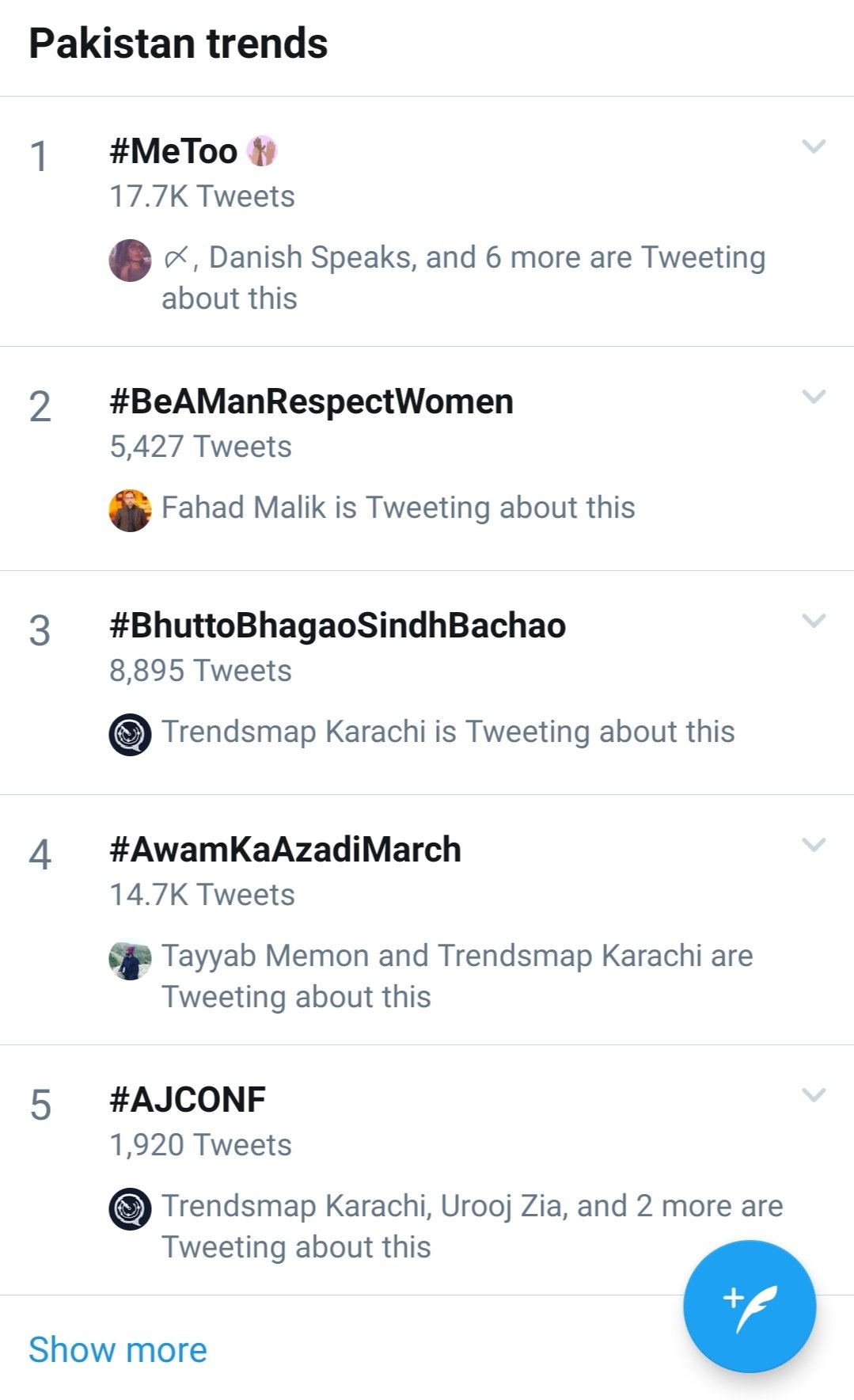
Task: Open avatar beside Danish Speaks in #MeToo trend
Action: click(130, 260)
